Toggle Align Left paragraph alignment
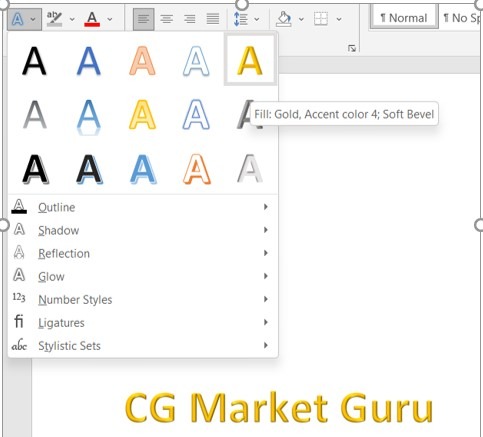Image resolution: width=483 pixels, height=437 pixels. pos(144,19)
